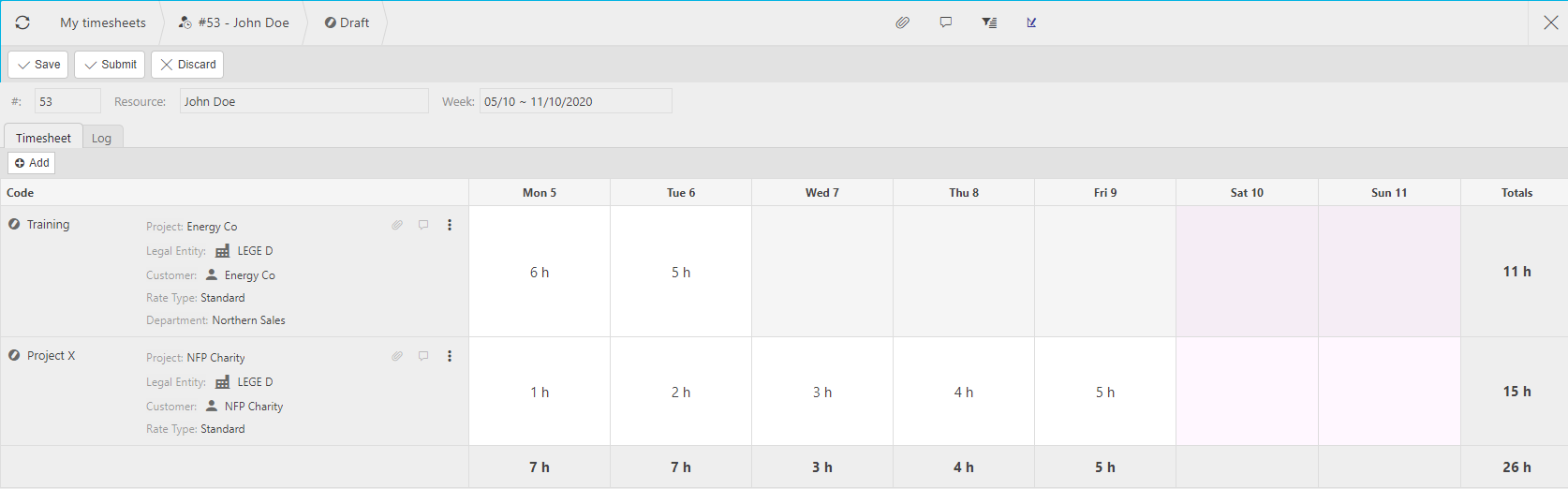Open the three-dot menu for the Training row
This screenshot has width=1568, height=489.
pyautogui.click(x=450, y=225)
